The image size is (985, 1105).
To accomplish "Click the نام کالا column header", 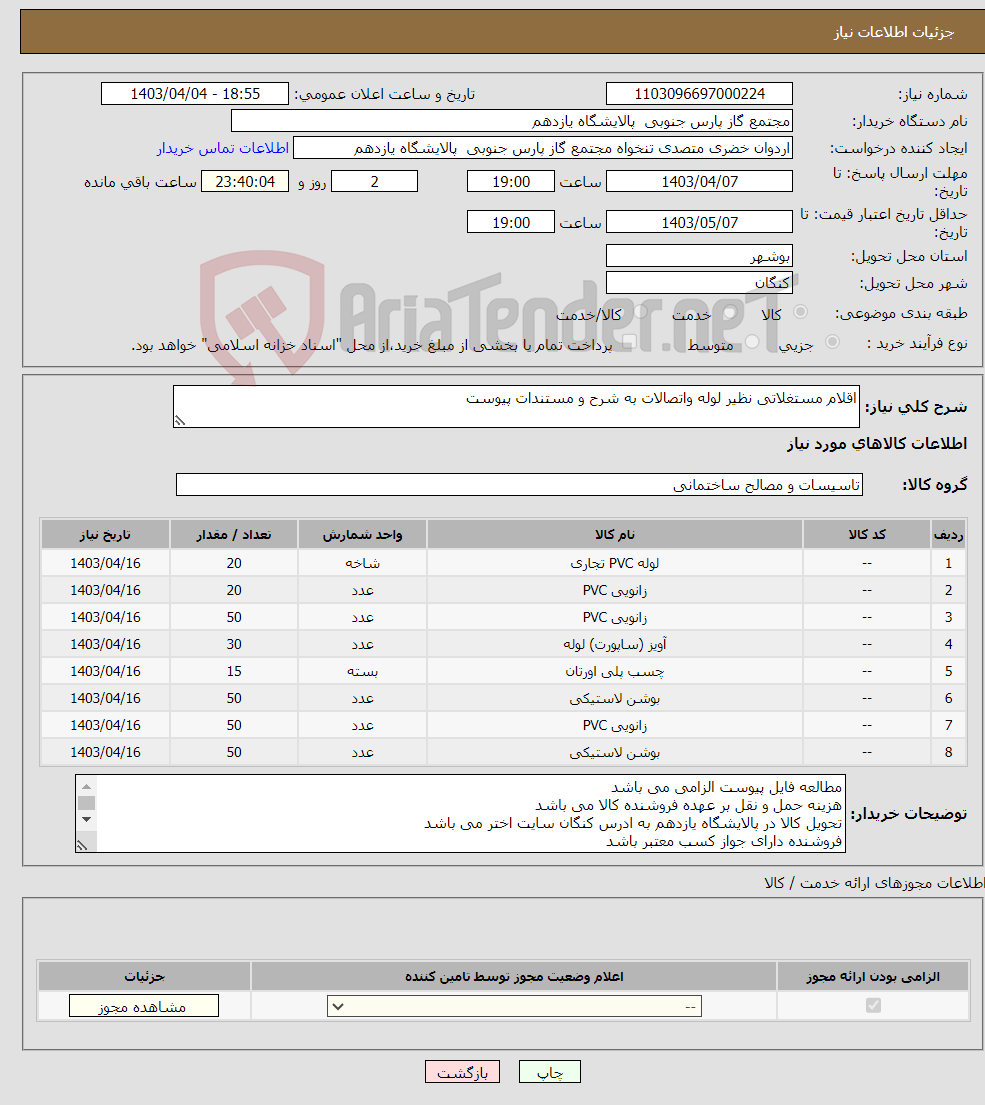I will click(614, 535).
